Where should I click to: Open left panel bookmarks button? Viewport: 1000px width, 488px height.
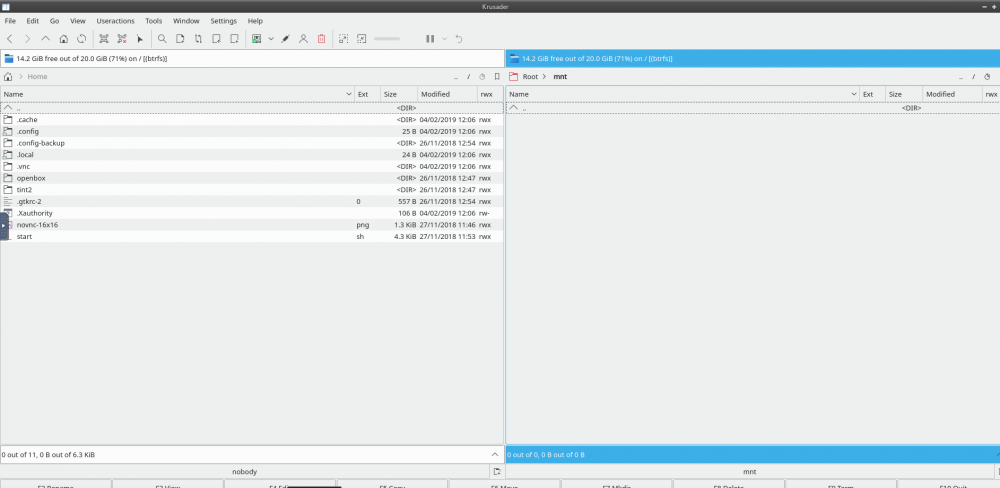click(x=497, y=77)
